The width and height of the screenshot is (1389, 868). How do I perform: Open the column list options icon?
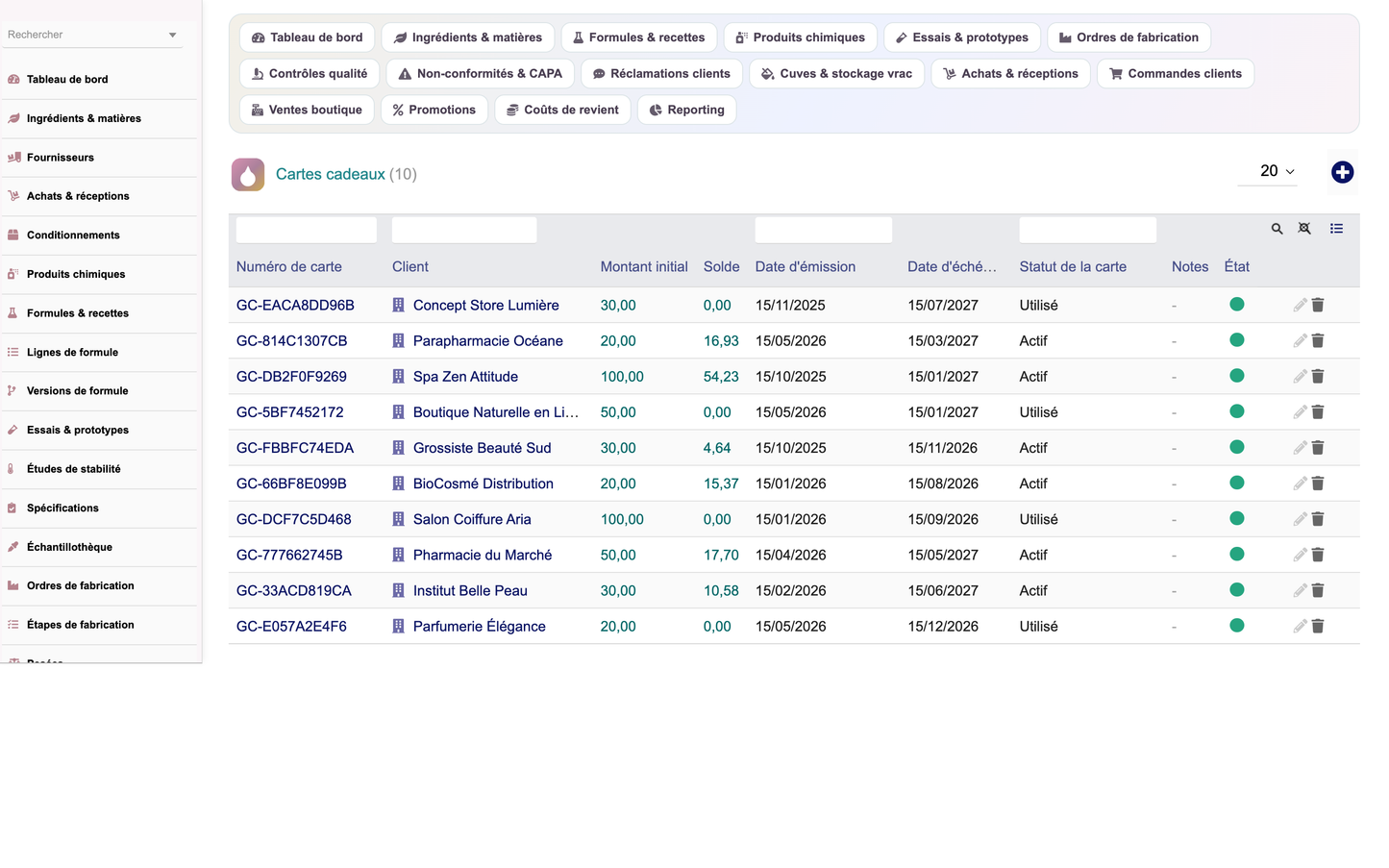coord(1336,229)
